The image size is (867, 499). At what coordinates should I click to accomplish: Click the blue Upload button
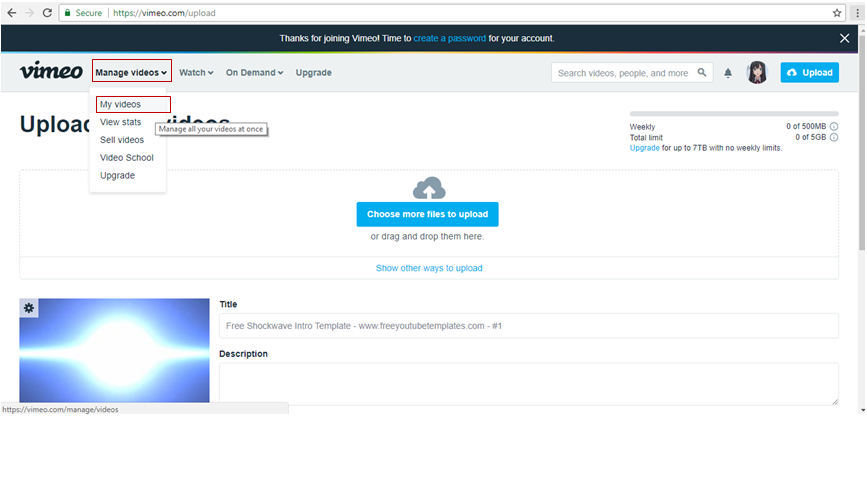click(x=809, y=72)
